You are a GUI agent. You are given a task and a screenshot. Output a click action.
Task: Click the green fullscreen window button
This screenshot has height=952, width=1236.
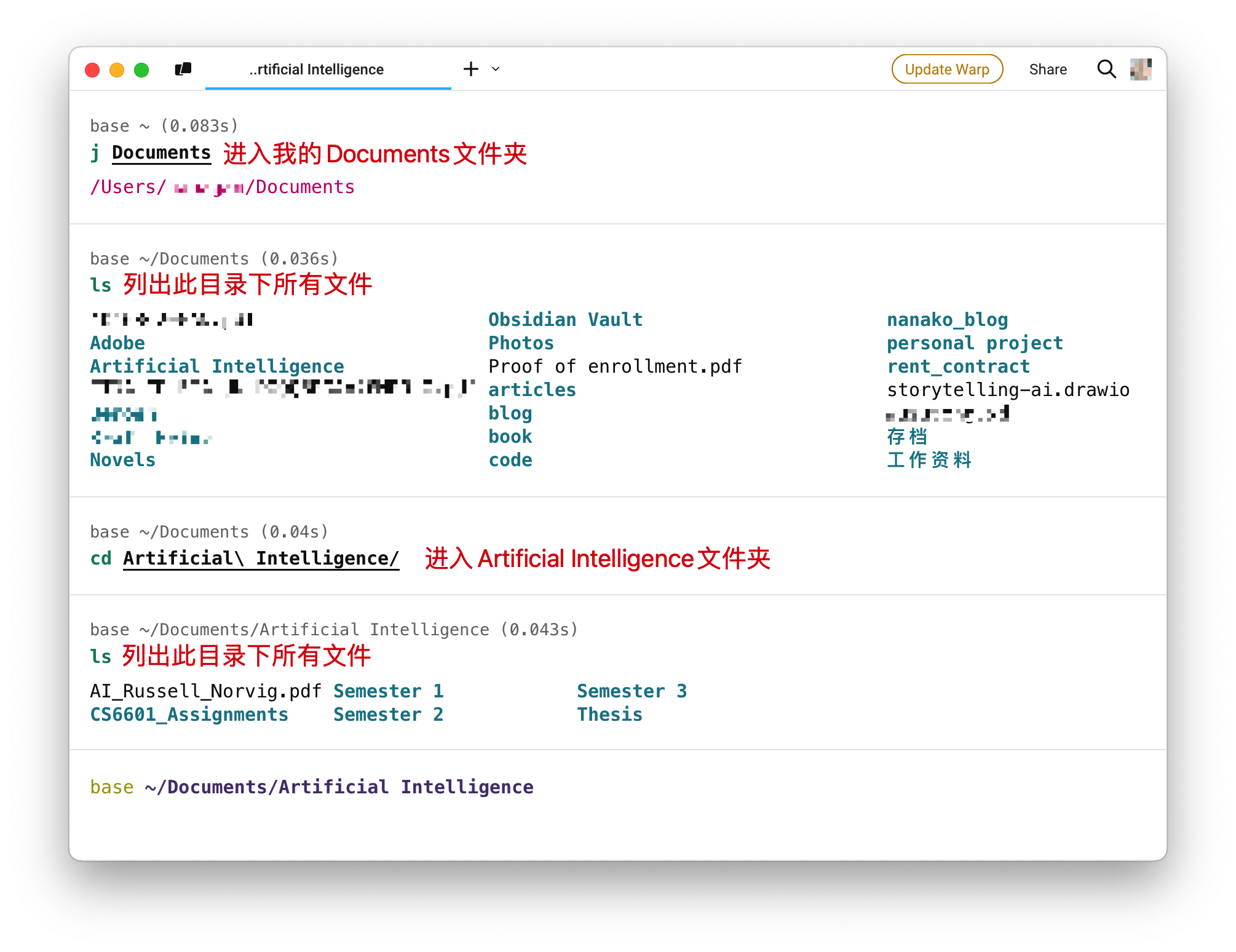141,69
